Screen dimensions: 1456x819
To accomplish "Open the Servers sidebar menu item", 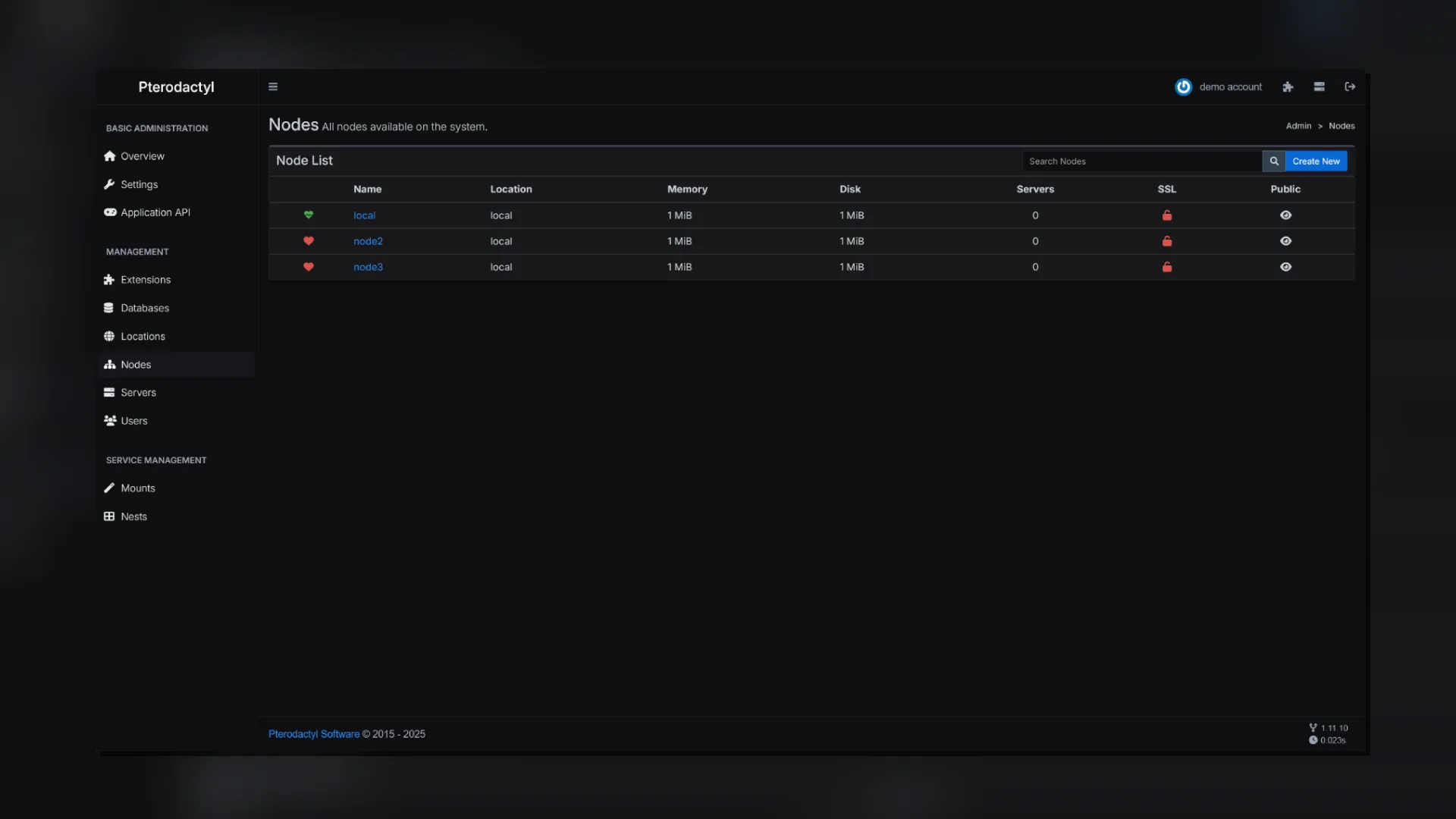I will 138,392.
